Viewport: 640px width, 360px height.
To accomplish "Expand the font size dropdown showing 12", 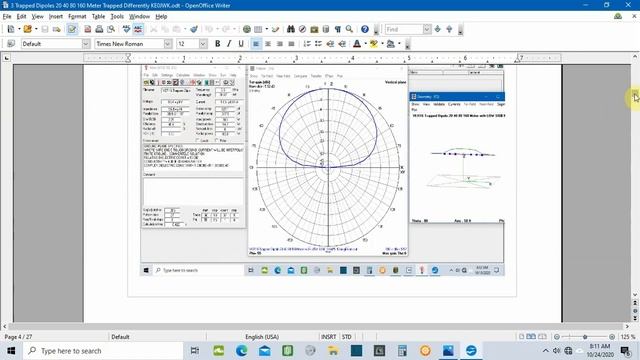I will tap(203, 44).
